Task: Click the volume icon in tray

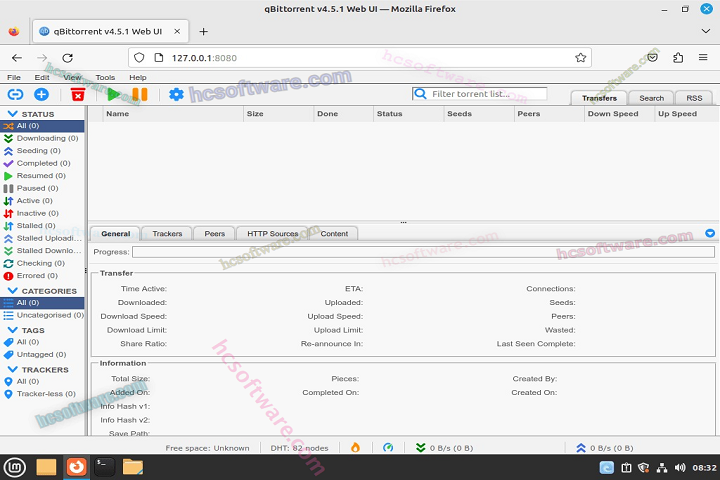Action: click(680, 468)
